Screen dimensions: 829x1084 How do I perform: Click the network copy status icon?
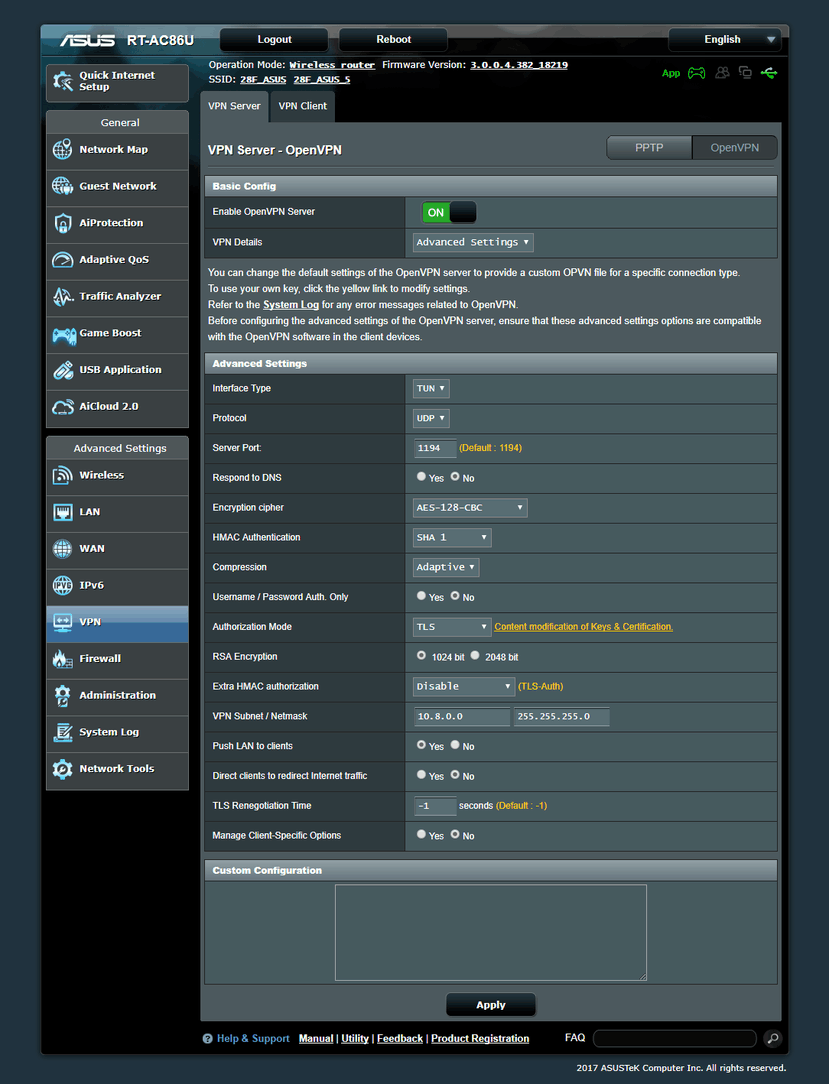(745, 73)
